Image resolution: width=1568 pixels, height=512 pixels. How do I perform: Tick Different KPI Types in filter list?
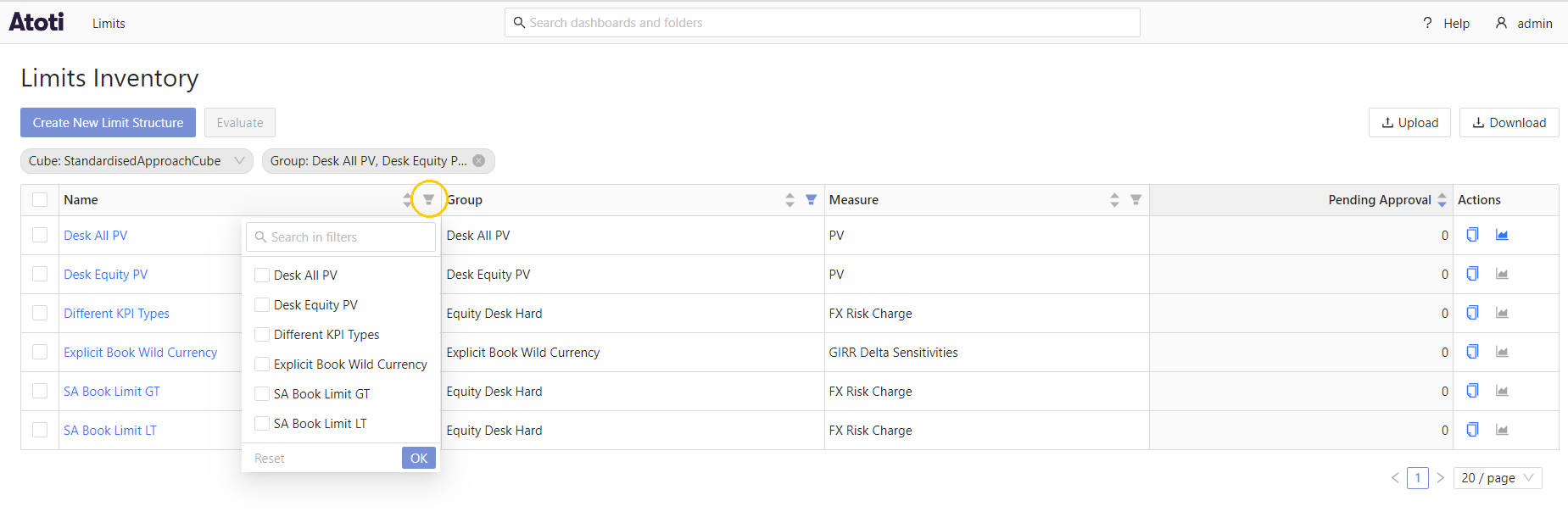coord(262,334)
